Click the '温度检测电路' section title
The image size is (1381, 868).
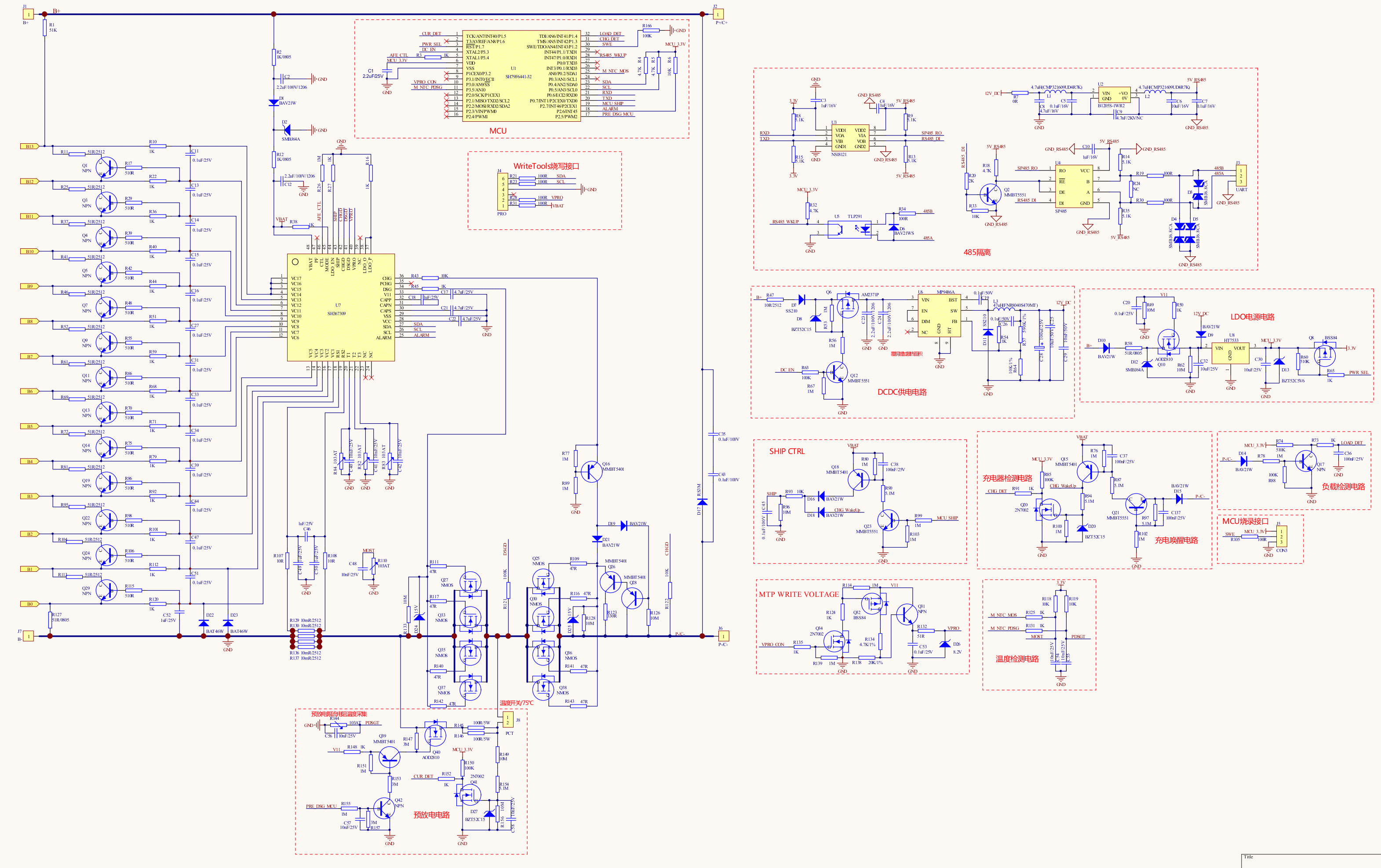(1017, 659)
